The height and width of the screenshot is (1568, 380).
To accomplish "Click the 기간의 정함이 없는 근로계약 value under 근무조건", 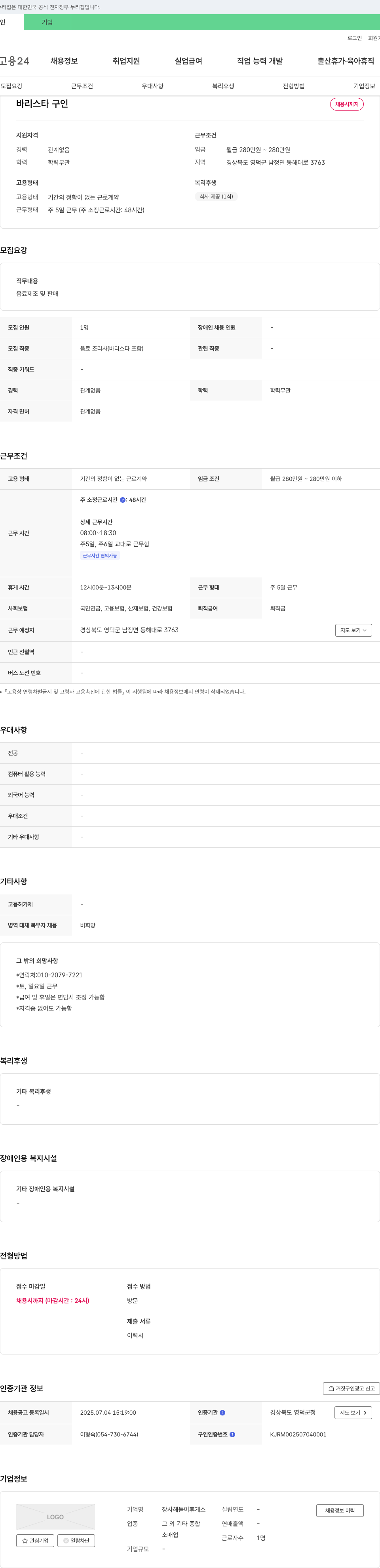I will click(114, 479).
